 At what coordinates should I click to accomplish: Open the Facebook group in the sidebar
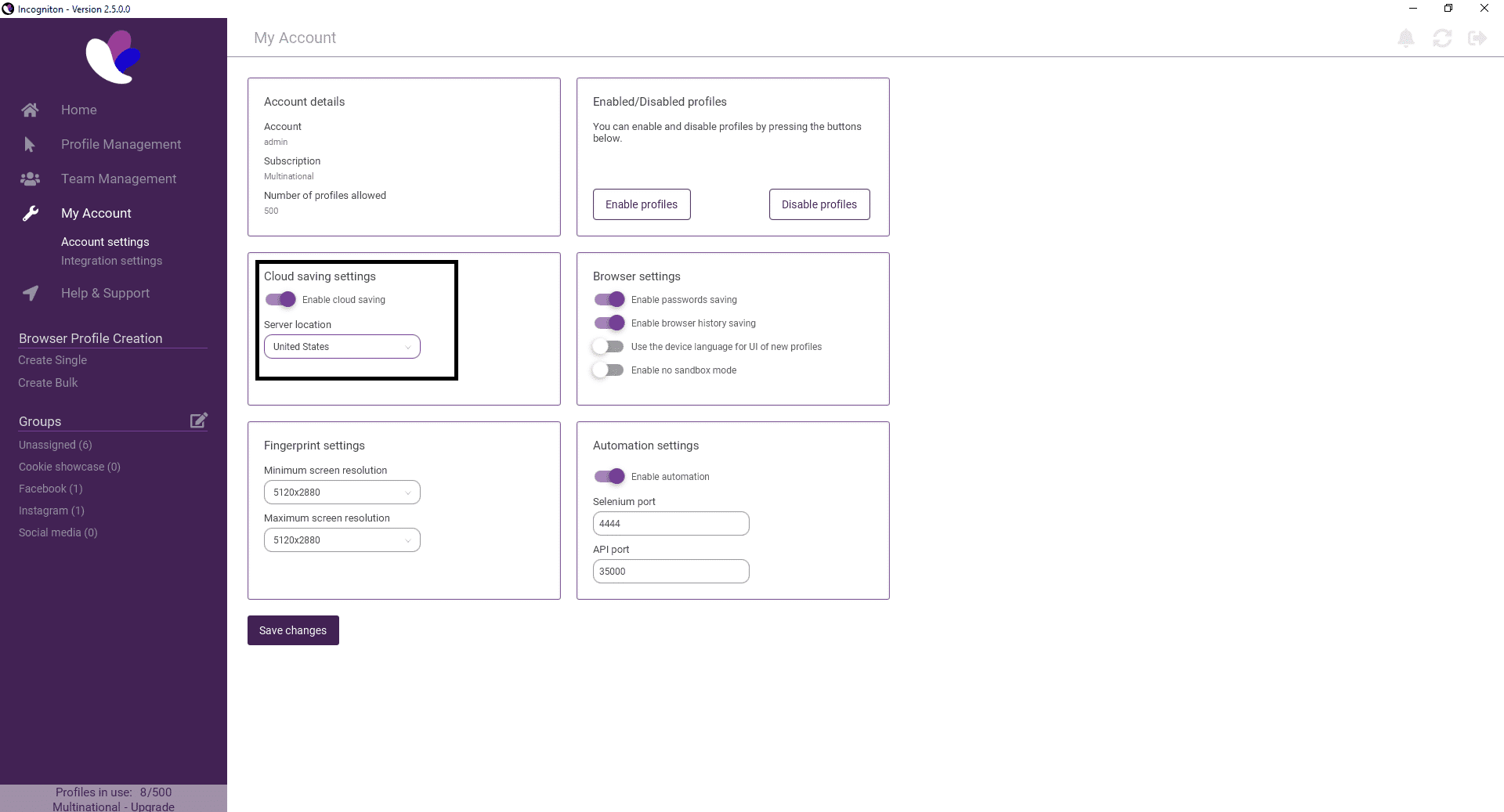(x=50, y=489)
